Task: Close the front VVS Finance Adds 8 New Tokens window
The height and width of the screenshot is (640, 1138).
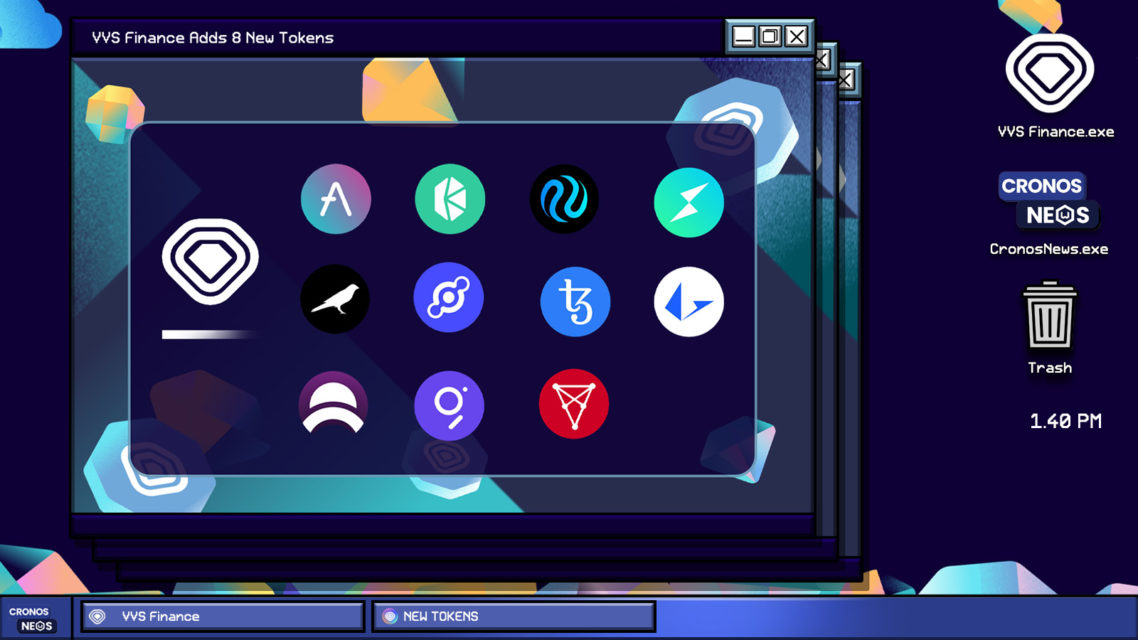Action: (797, 36)
